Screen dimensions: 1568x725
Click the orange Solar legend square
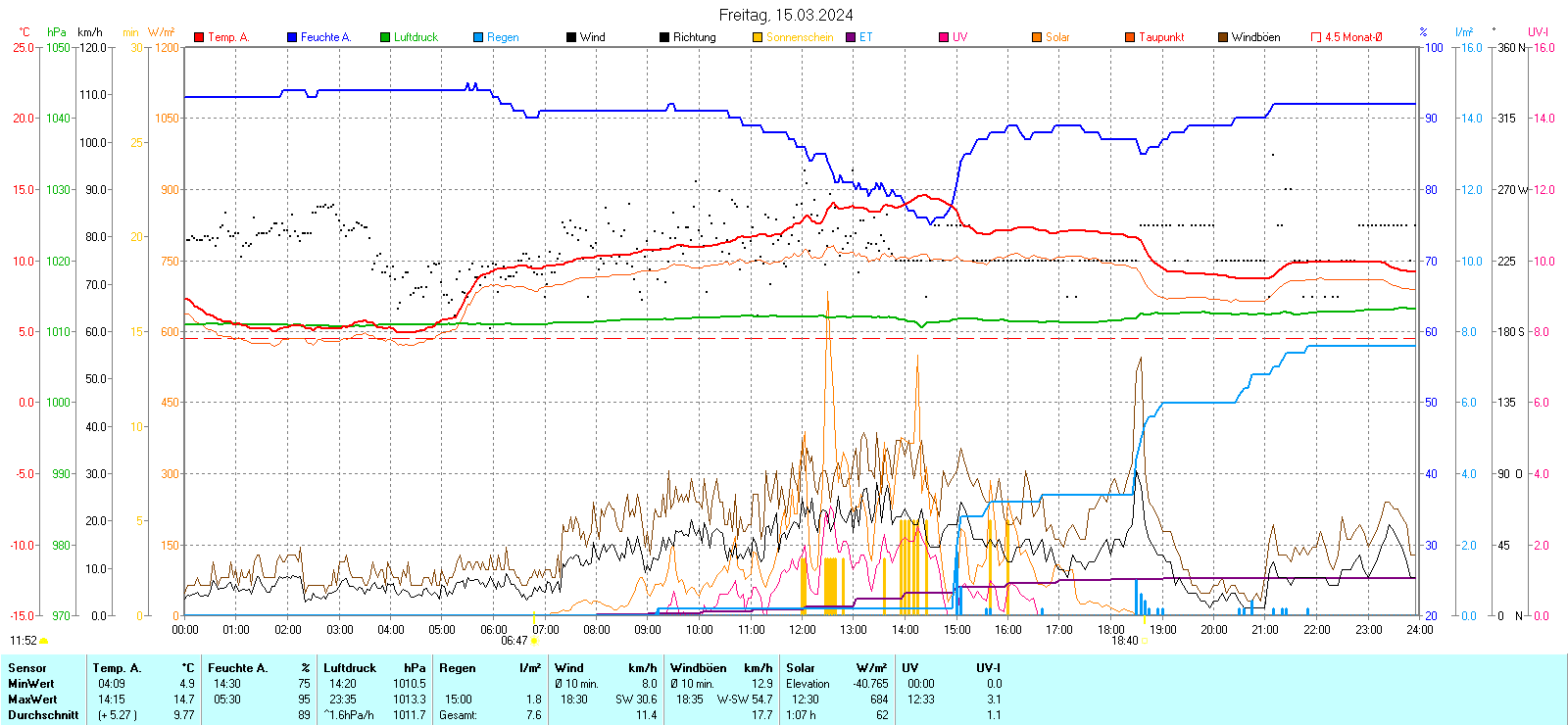tap(1037, 37)
